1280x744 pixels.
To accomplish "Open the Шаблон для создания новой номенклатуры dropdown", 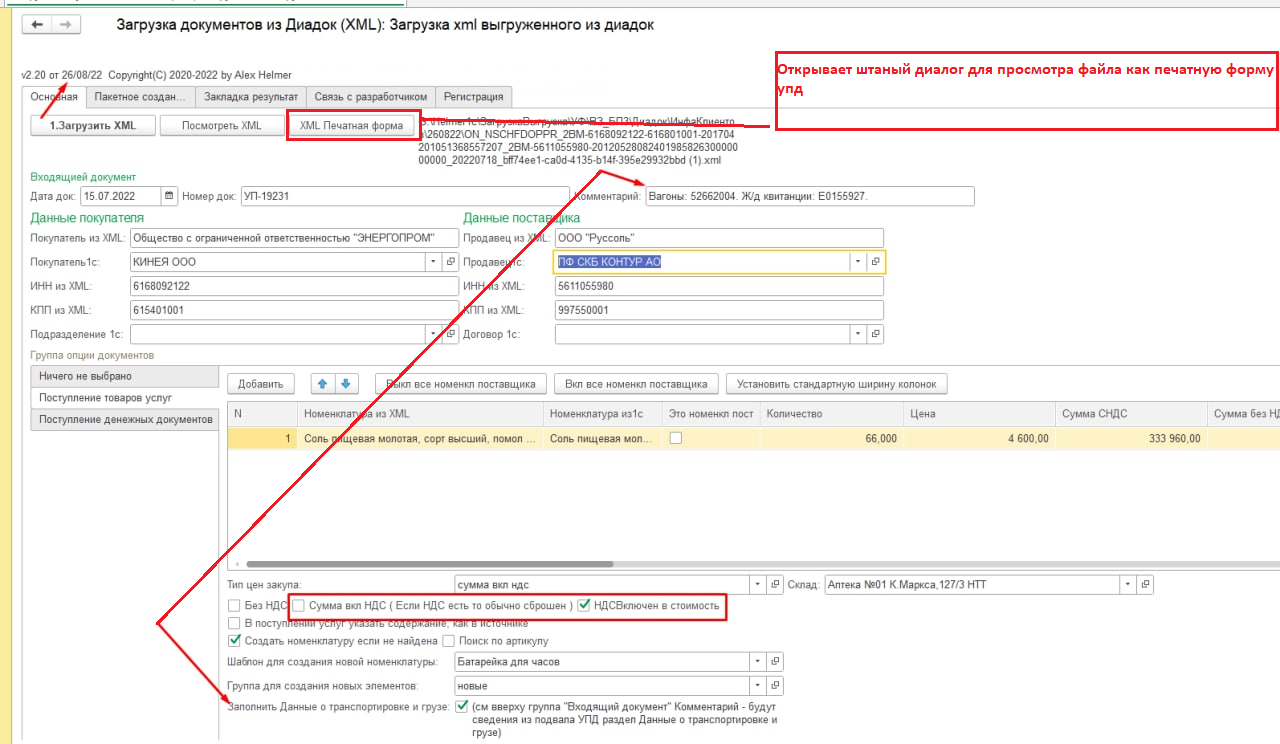I will tap(759, 661).
